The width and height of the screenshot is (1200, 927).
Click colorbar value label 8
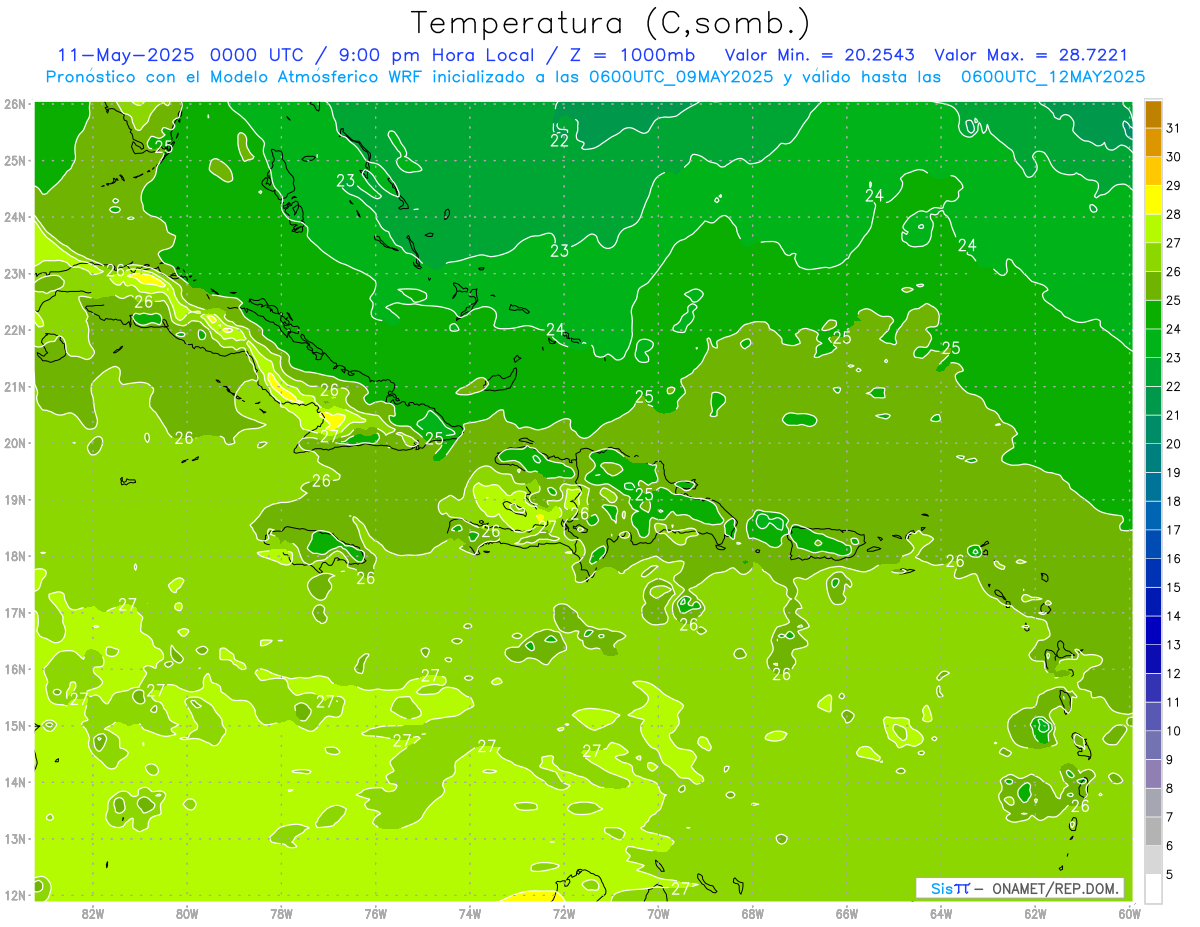[1171, 788]
